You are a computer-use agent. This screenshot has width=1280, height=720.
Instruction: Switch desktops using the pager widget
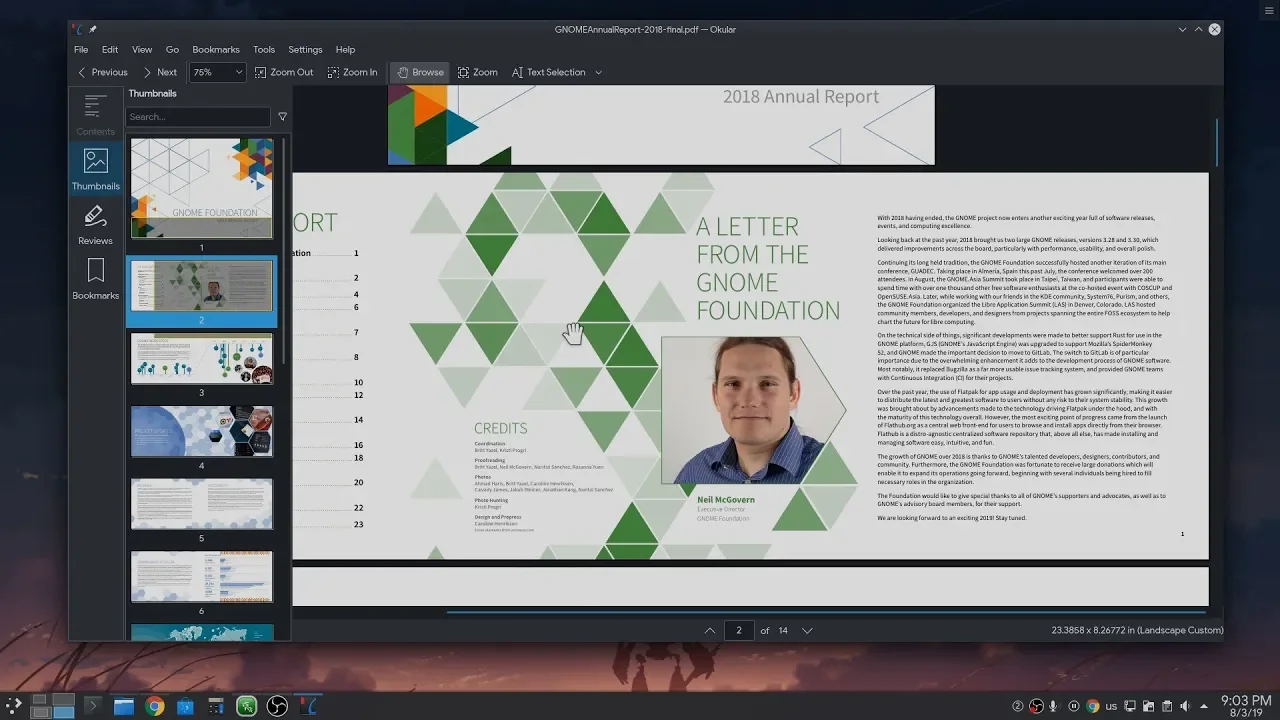click(52, 706)
